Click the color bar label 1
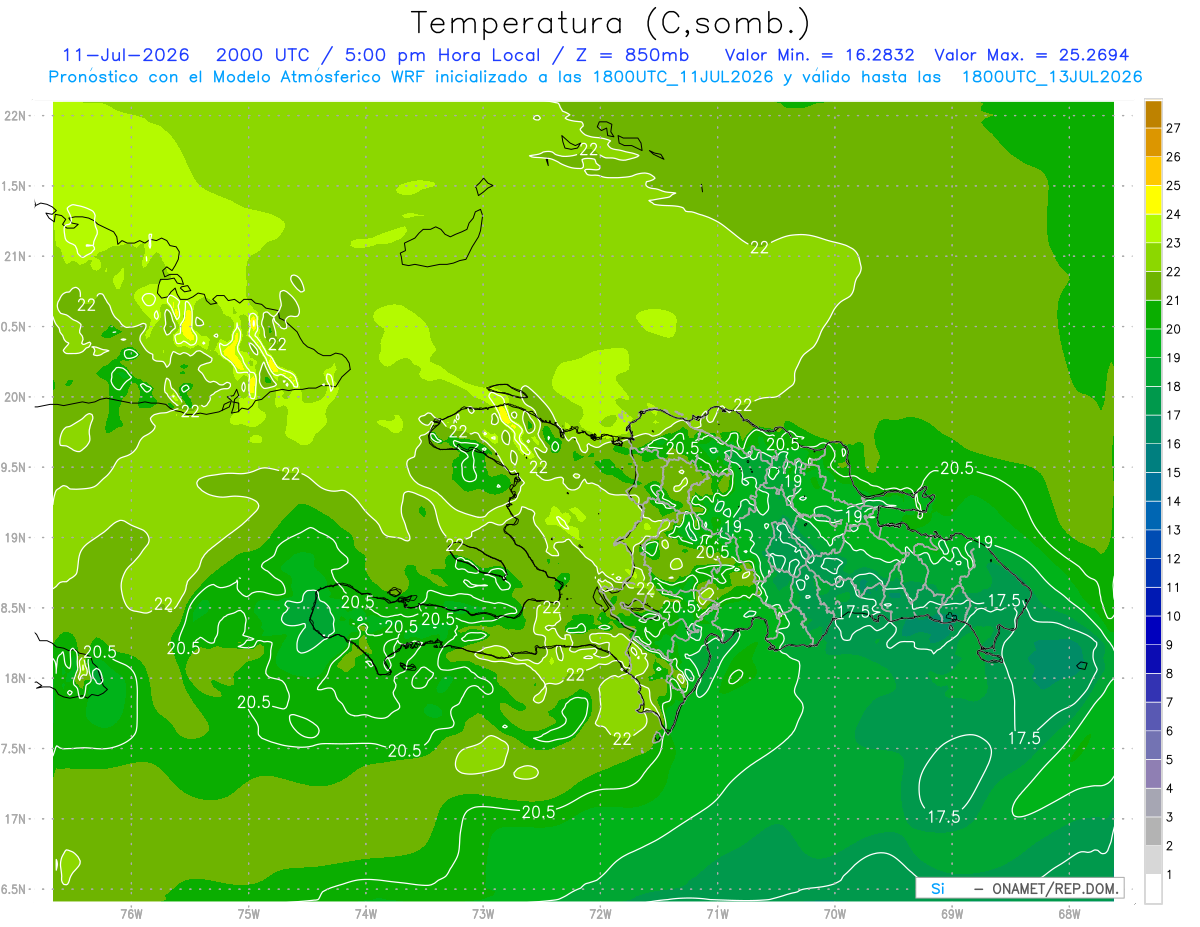The height and width of the screenshot is (927, 1200). (1171, 875)
